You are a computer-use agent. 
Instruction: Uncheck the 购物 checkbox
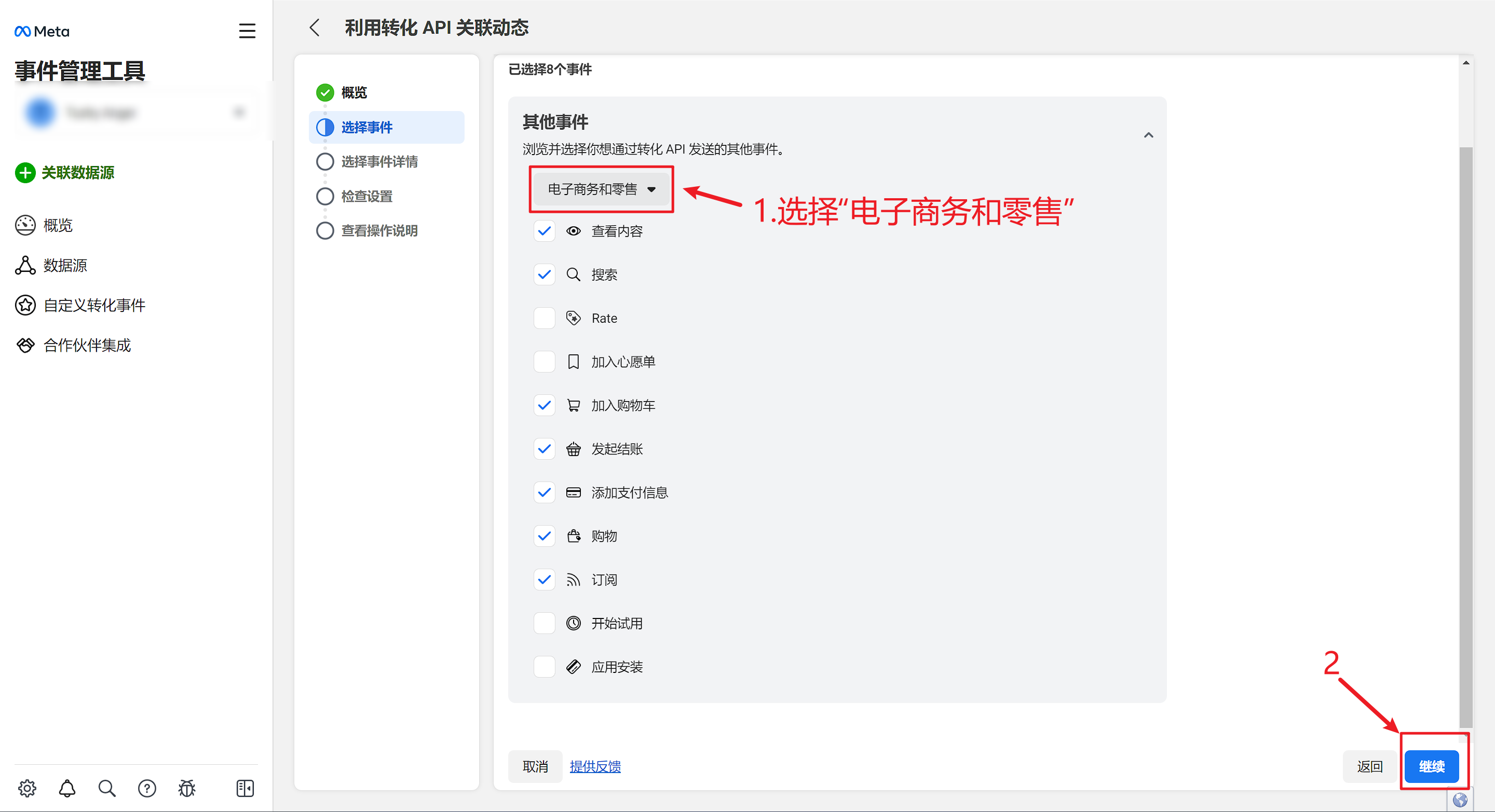coord(545,536)
